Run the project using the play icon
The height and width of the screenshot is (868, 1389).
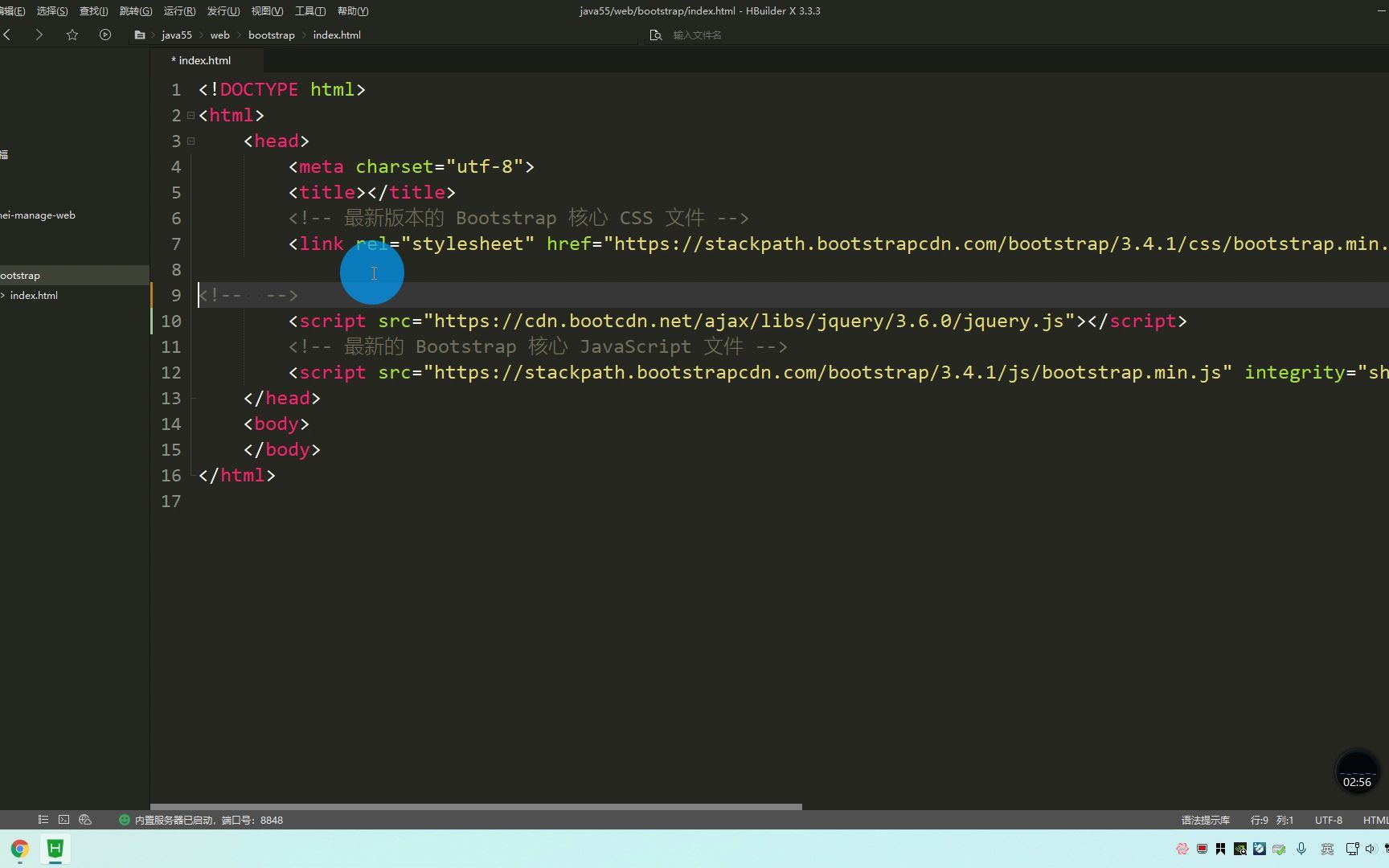coord(104,35)
